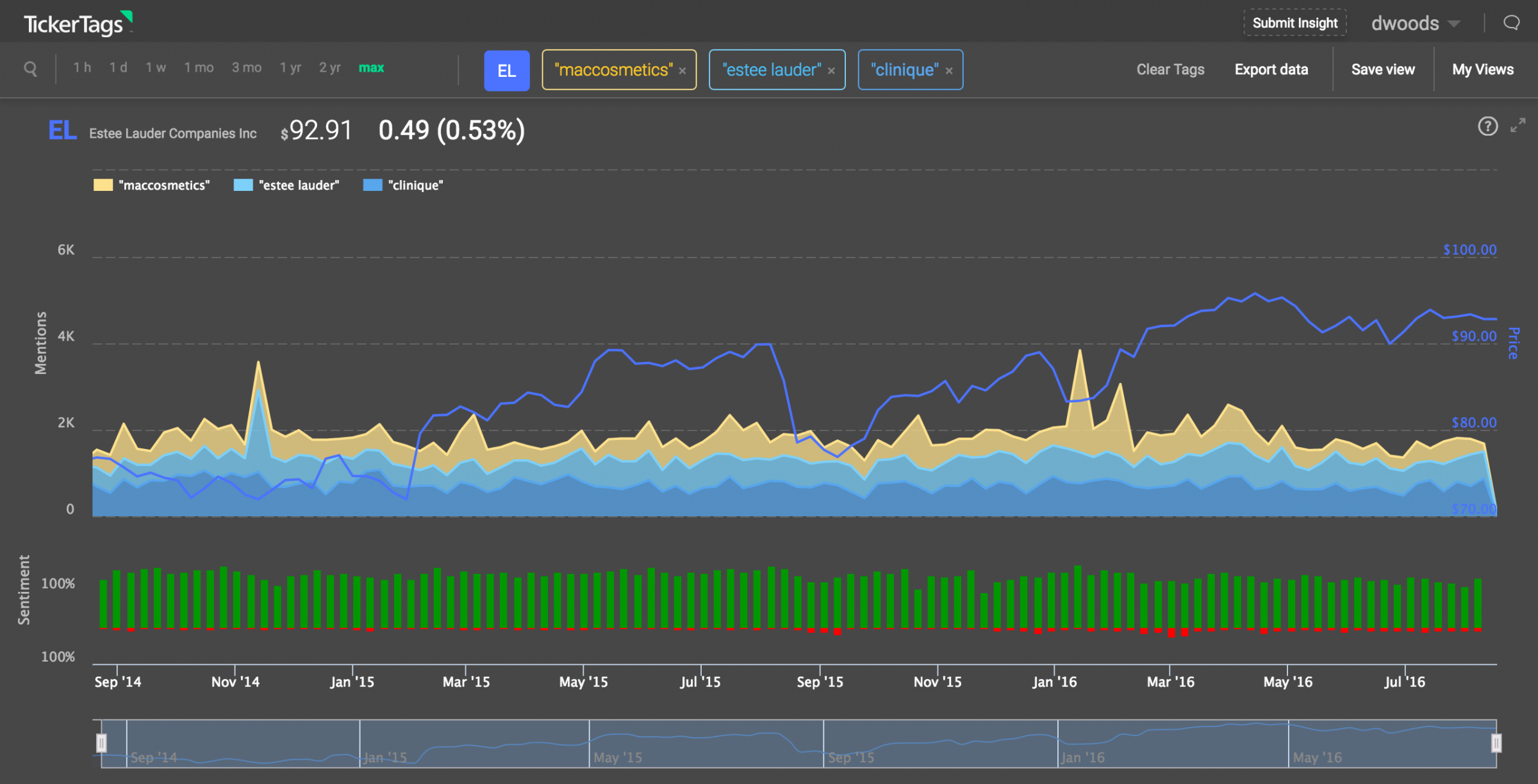The width and height of the screenshot is (1538, 784).
Task: Click Clear Tags
Action: click(1170, 69)
